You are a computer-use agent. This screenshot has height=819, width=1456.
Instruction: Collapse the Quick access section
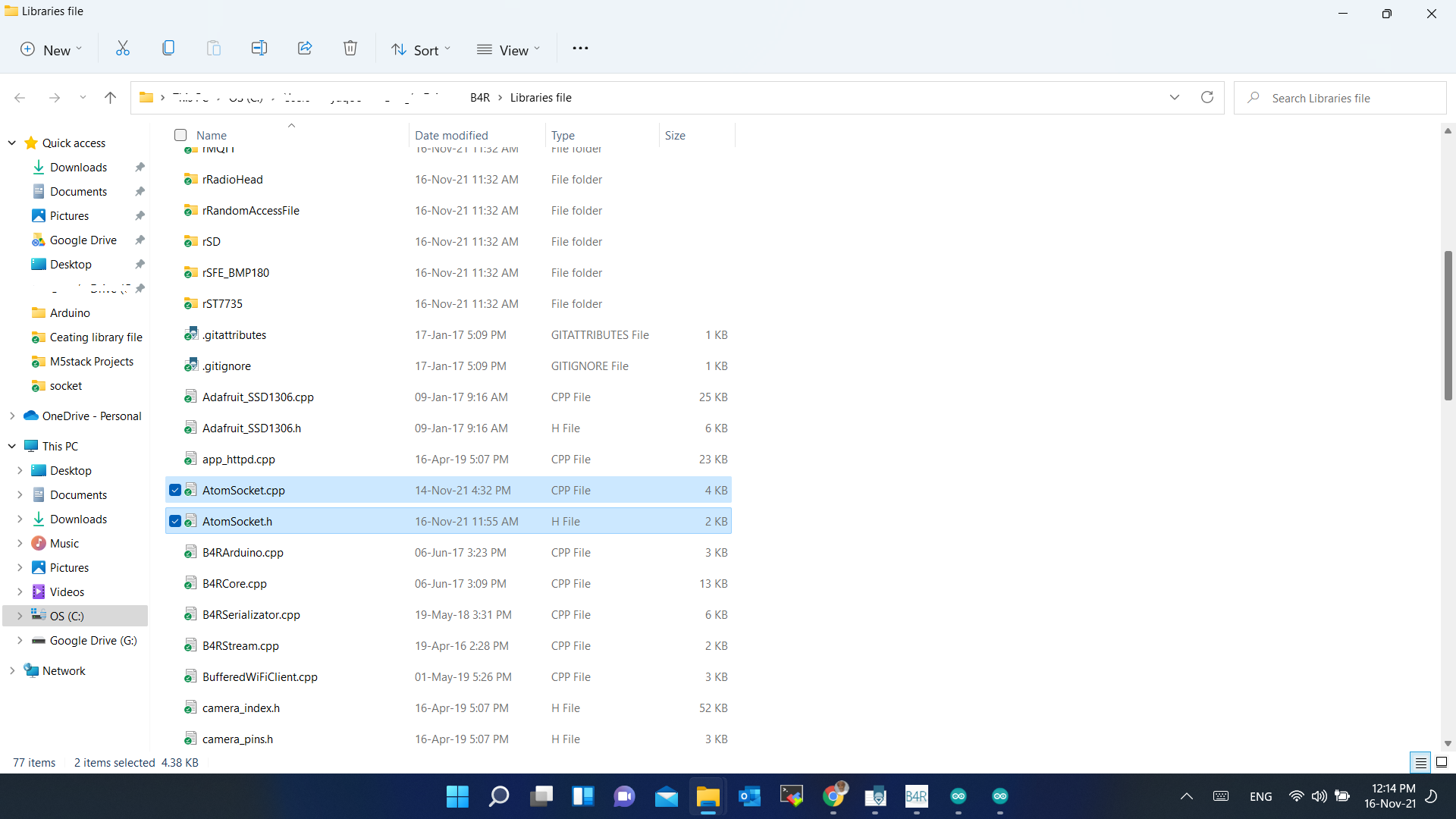(12, 143)
